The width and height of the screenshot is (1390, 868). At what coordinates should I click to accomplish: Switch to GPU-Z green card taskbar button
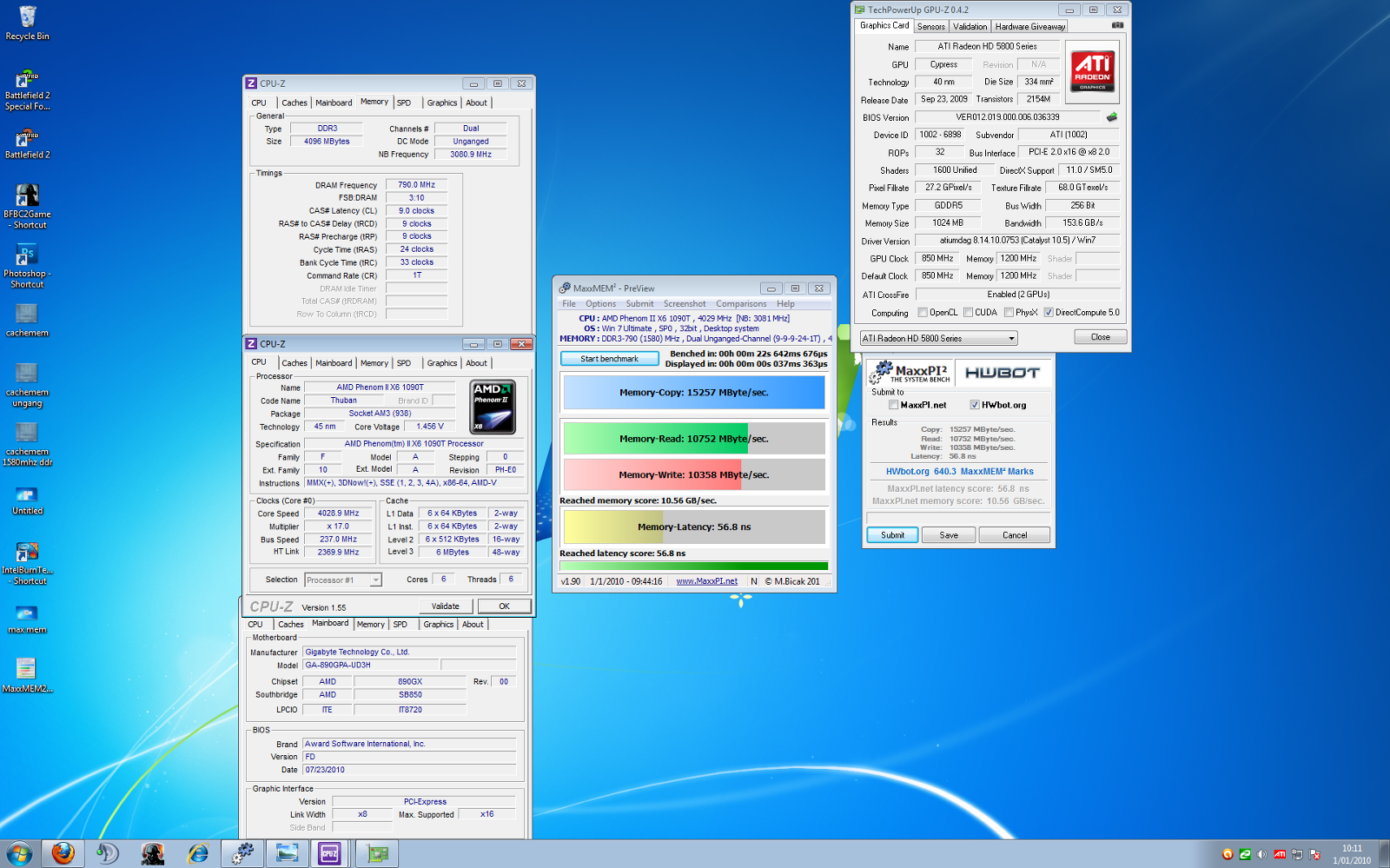pos(377,853)
